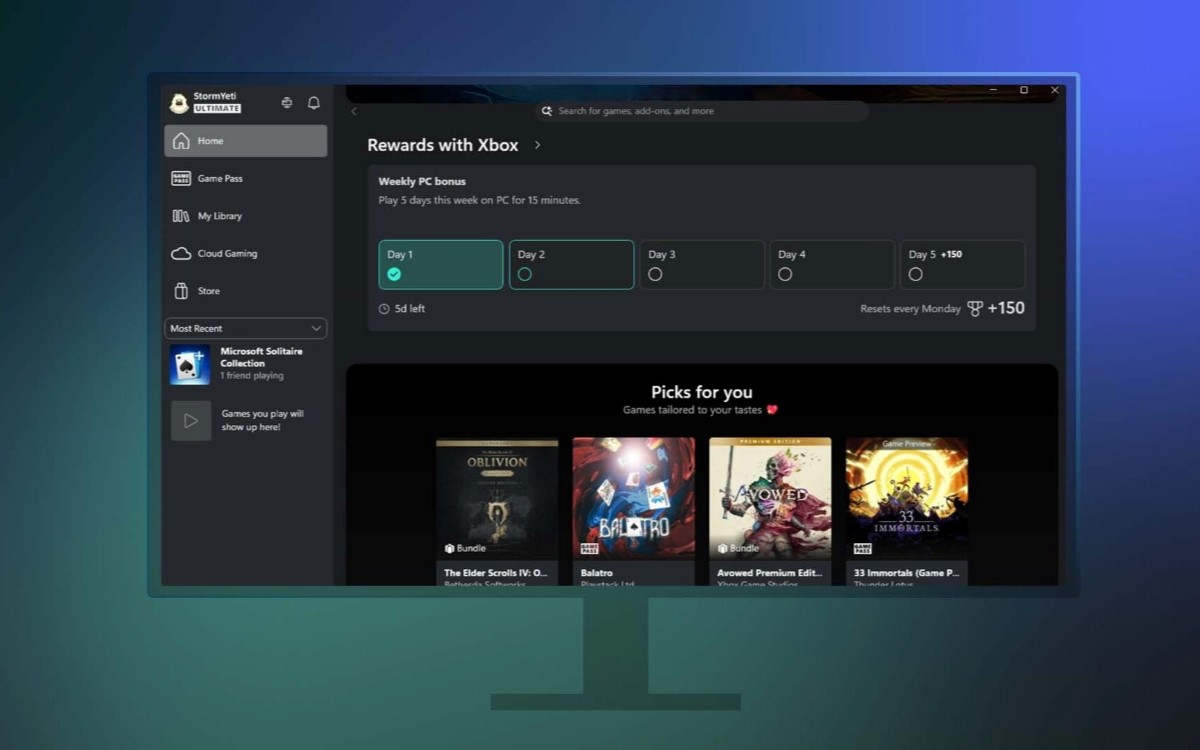The width and height of the screenshot is (1200, 750).
Task: Open Game Pass in the sidebar
Action: tap(246, 178)
